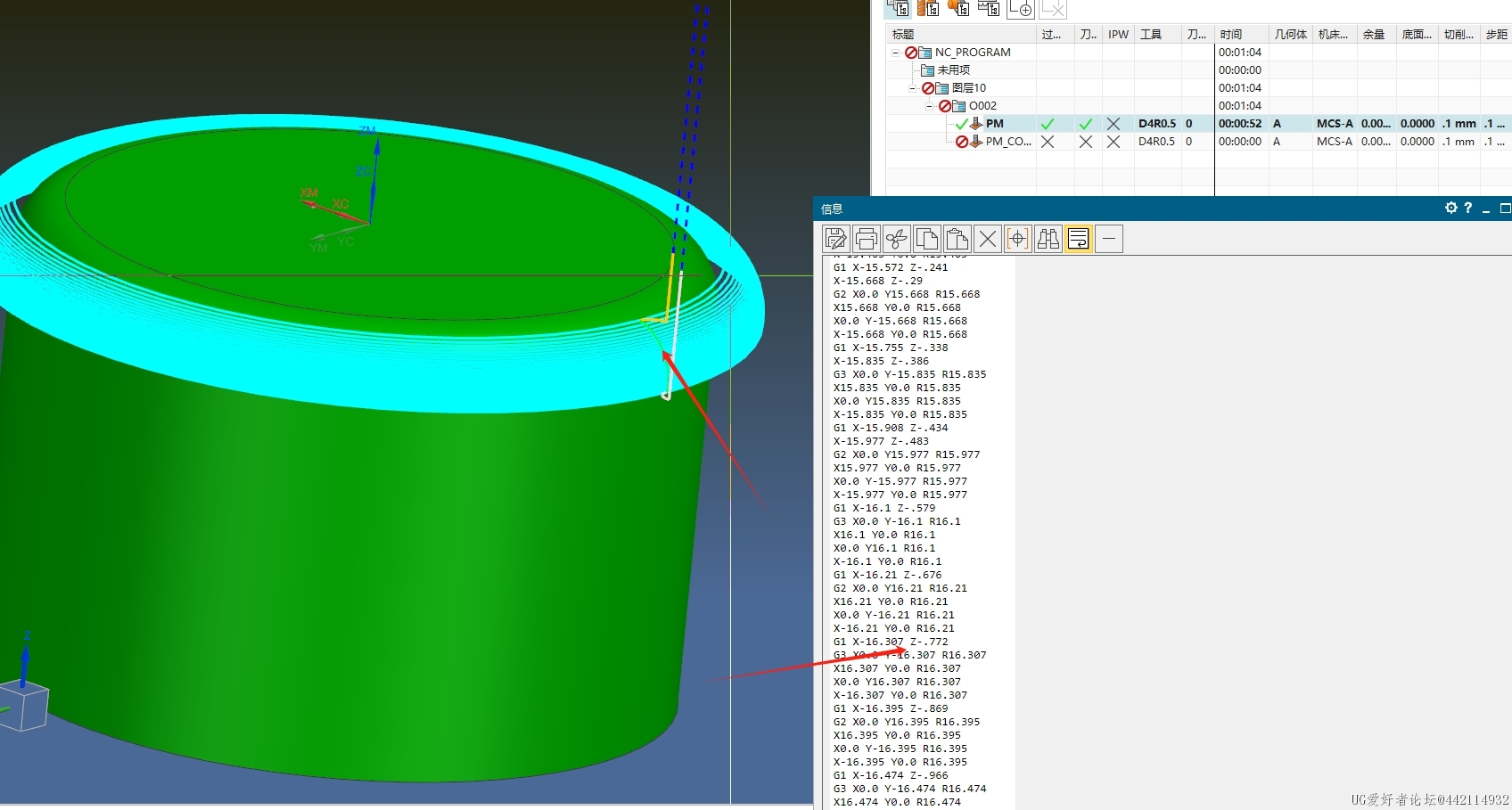This screenshot has height=810, width=1512.
Task: Click the Cut scissors icon
Action: pos(897,239)
